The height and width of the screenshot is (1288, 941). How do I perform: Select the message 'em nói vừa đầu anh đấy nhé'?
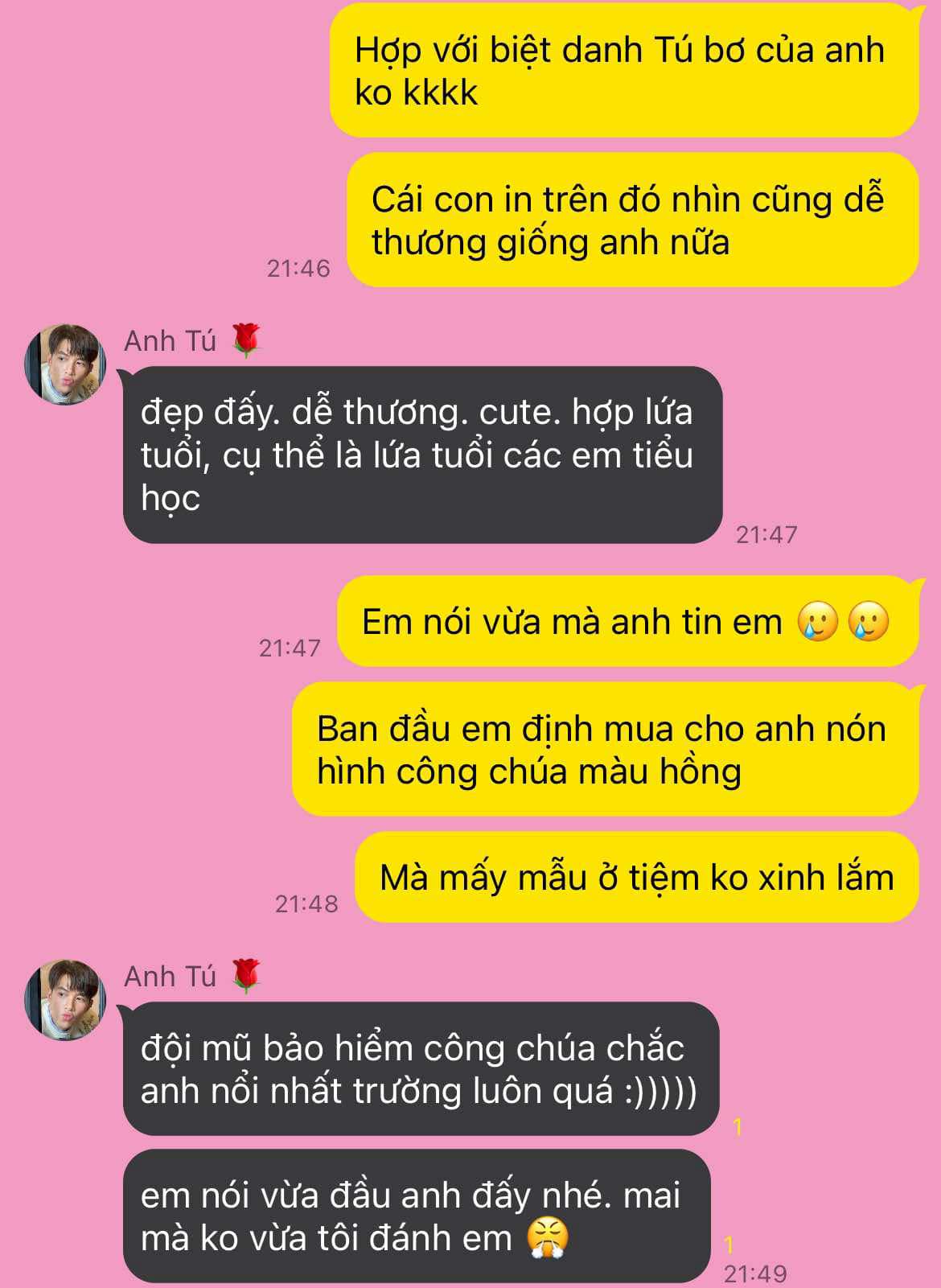point(417,1216)
